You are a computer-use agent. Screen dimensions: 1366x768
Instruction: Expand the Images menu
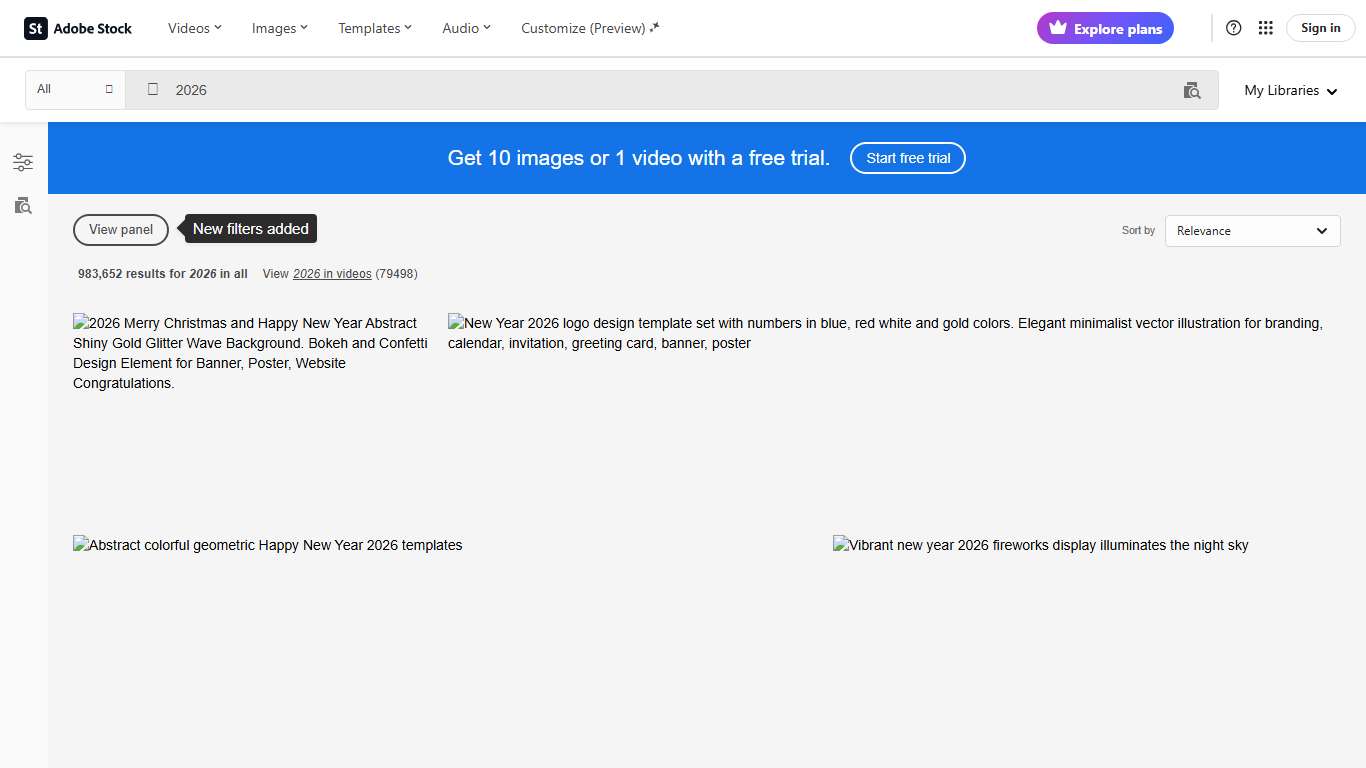point(279,28)
